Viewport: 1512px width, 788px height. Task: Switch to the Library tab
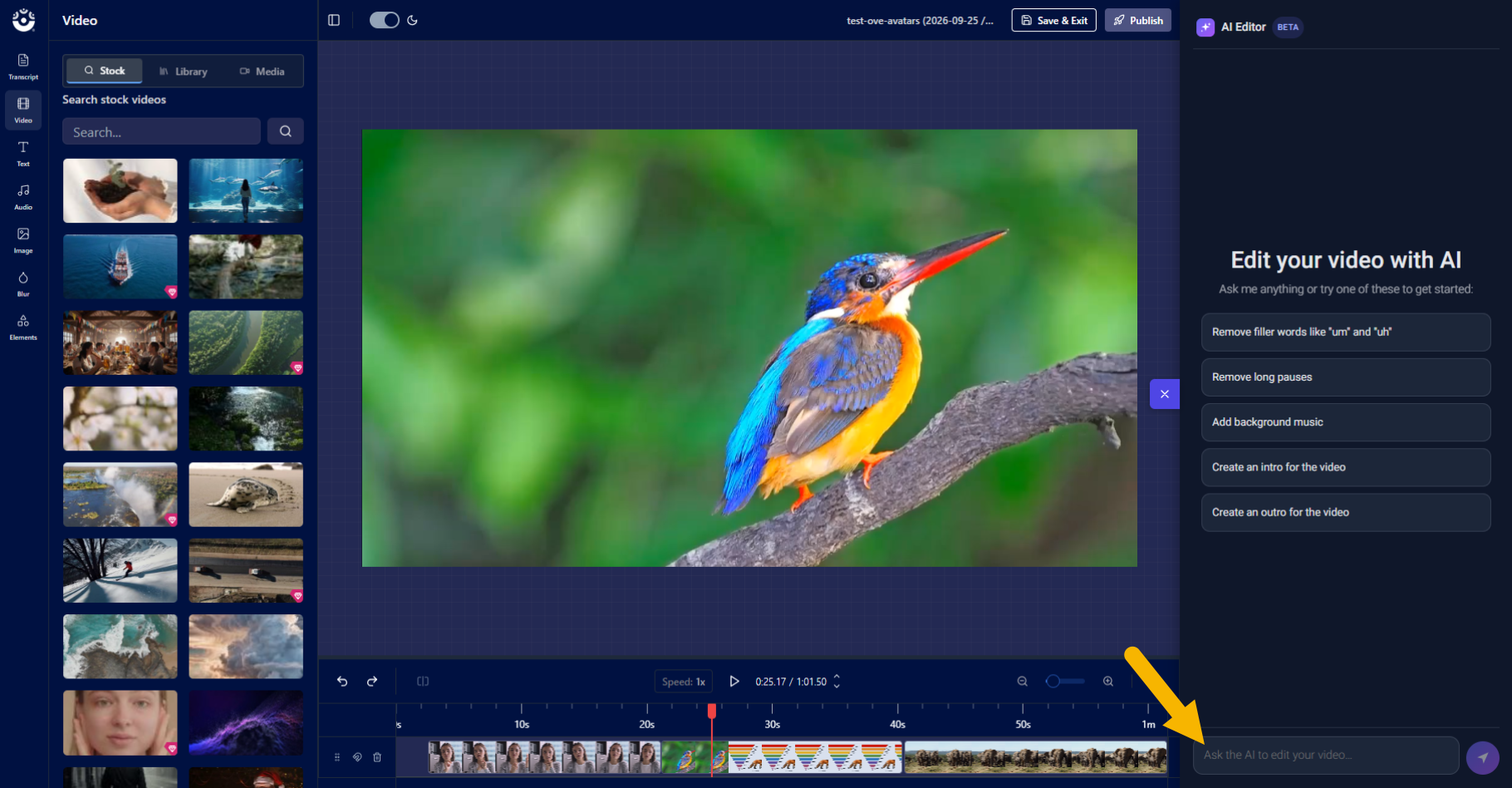(183, 71)
